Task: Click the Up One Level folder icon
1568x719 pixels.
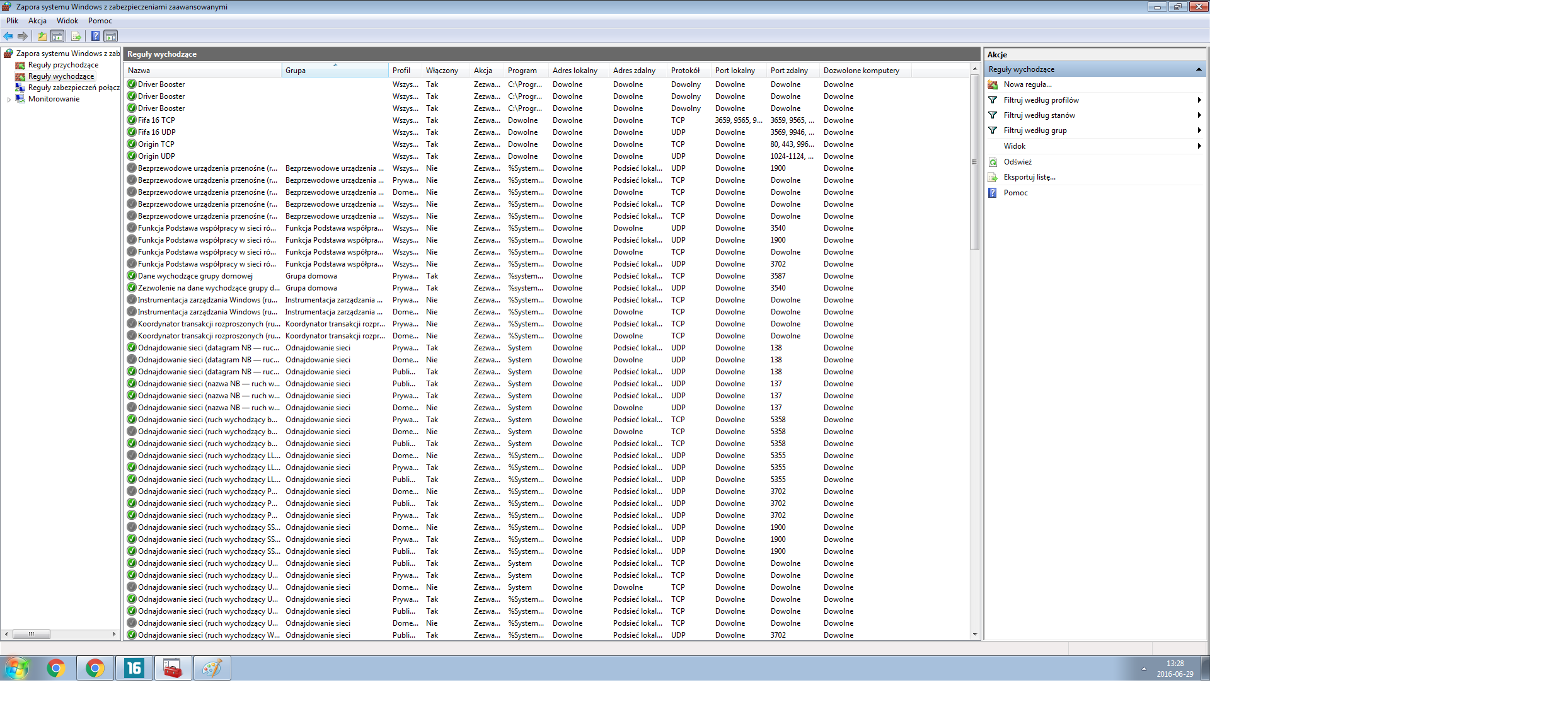Action: pyautogui.click(x=42, y=36)
